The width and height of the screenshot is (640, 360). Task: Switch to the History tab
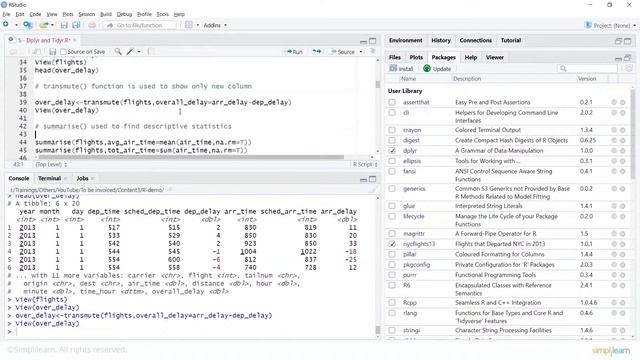pos(441,40)
